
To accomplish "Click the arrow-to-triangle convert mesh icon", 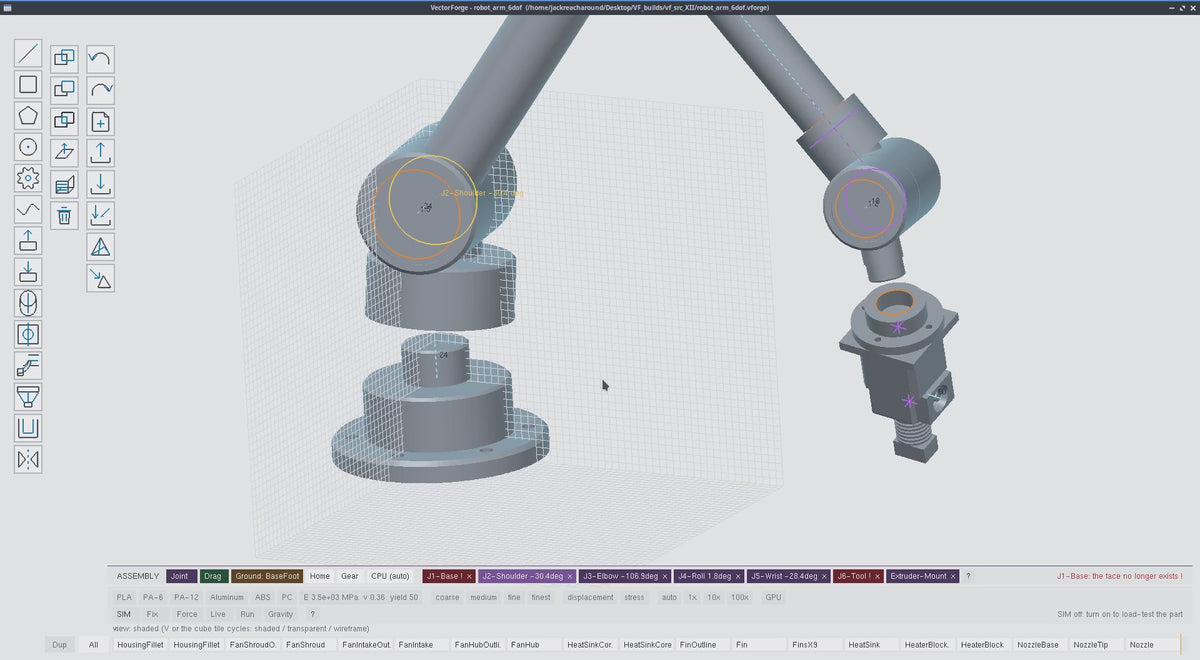I will point(100,278).
